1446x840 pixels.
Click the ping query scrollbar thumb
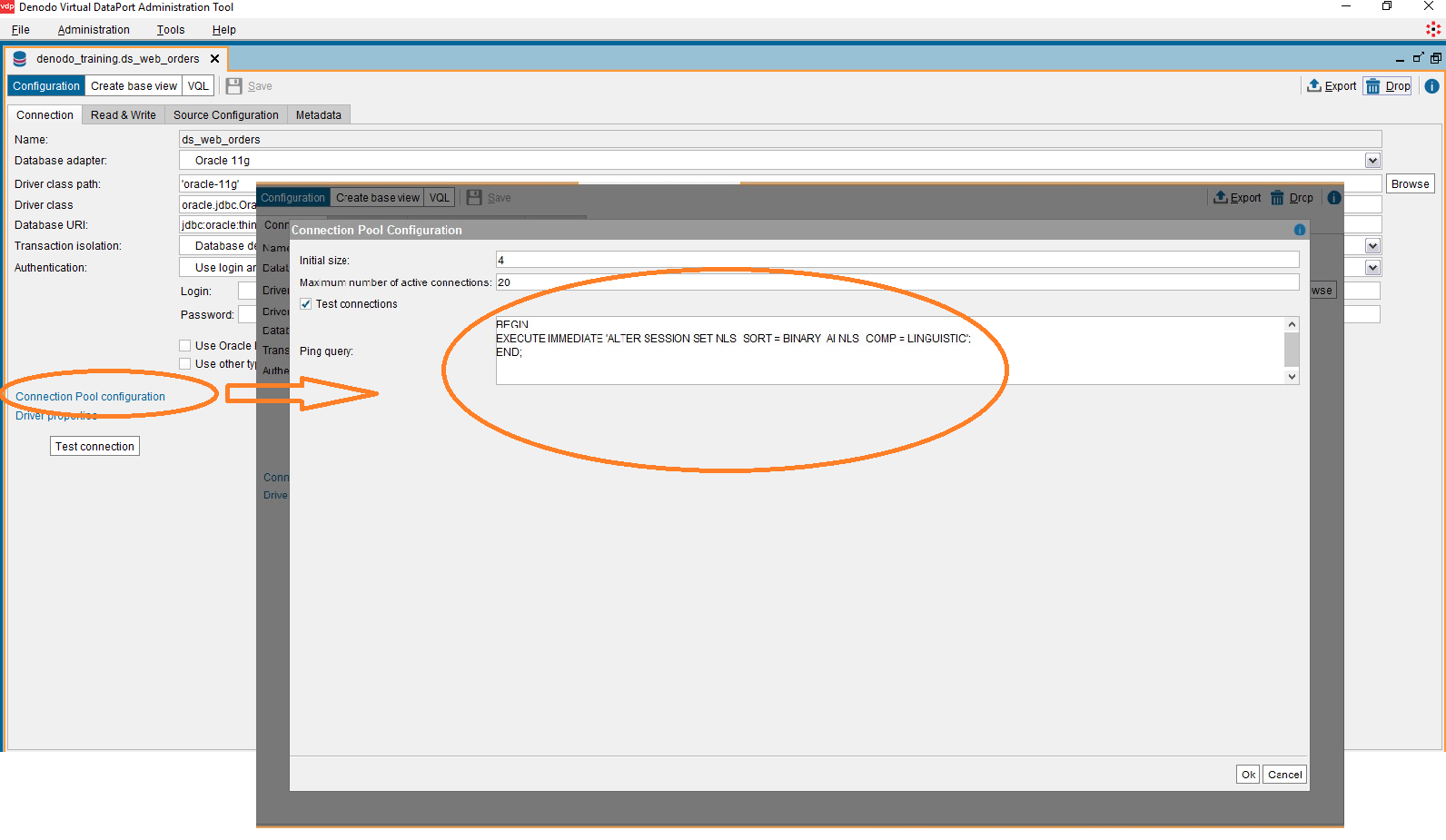coord(1292,350)
